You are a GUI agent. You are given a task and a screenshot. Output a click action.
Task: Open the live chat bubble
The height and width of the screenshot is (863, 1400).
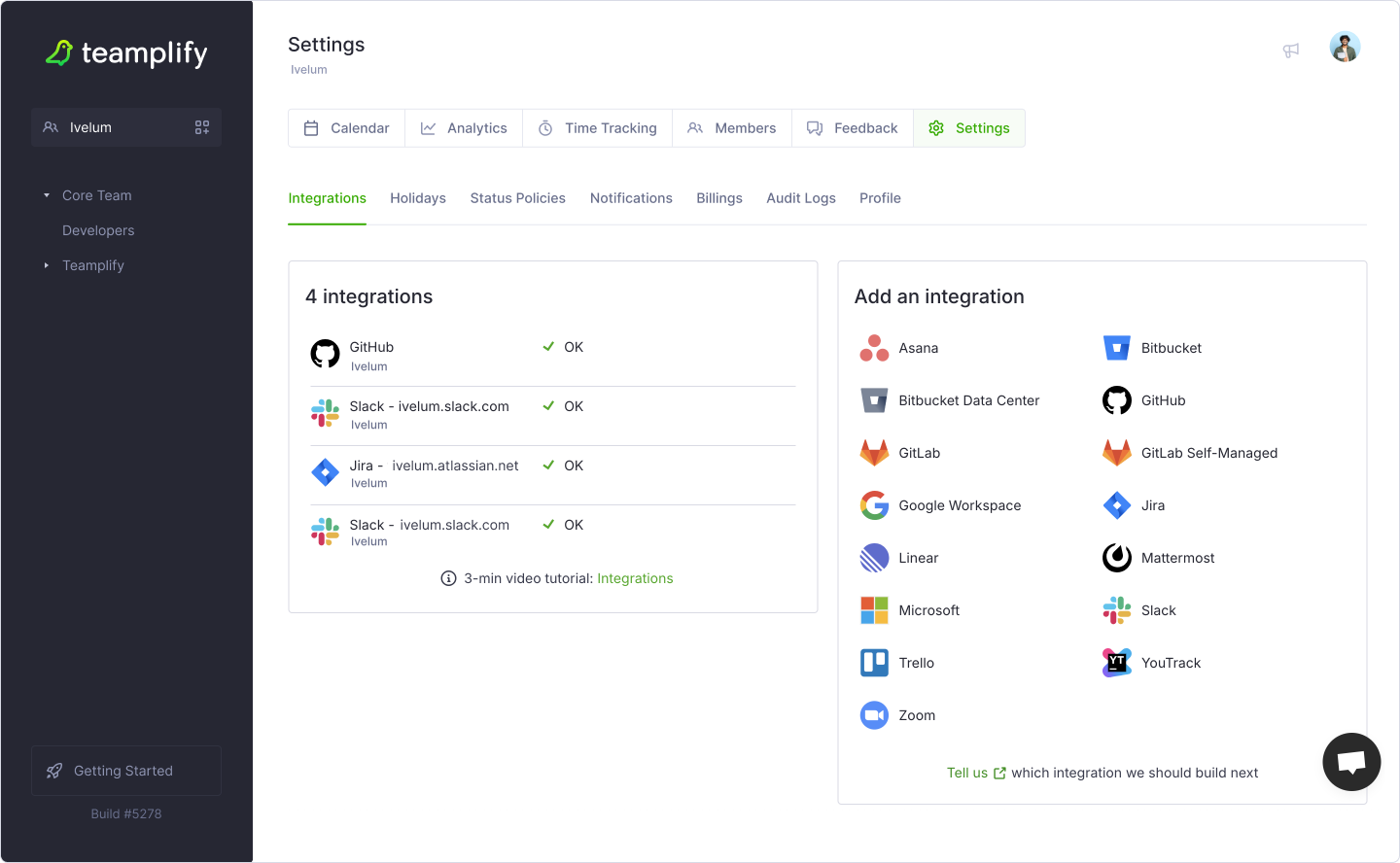point(1351,762)
